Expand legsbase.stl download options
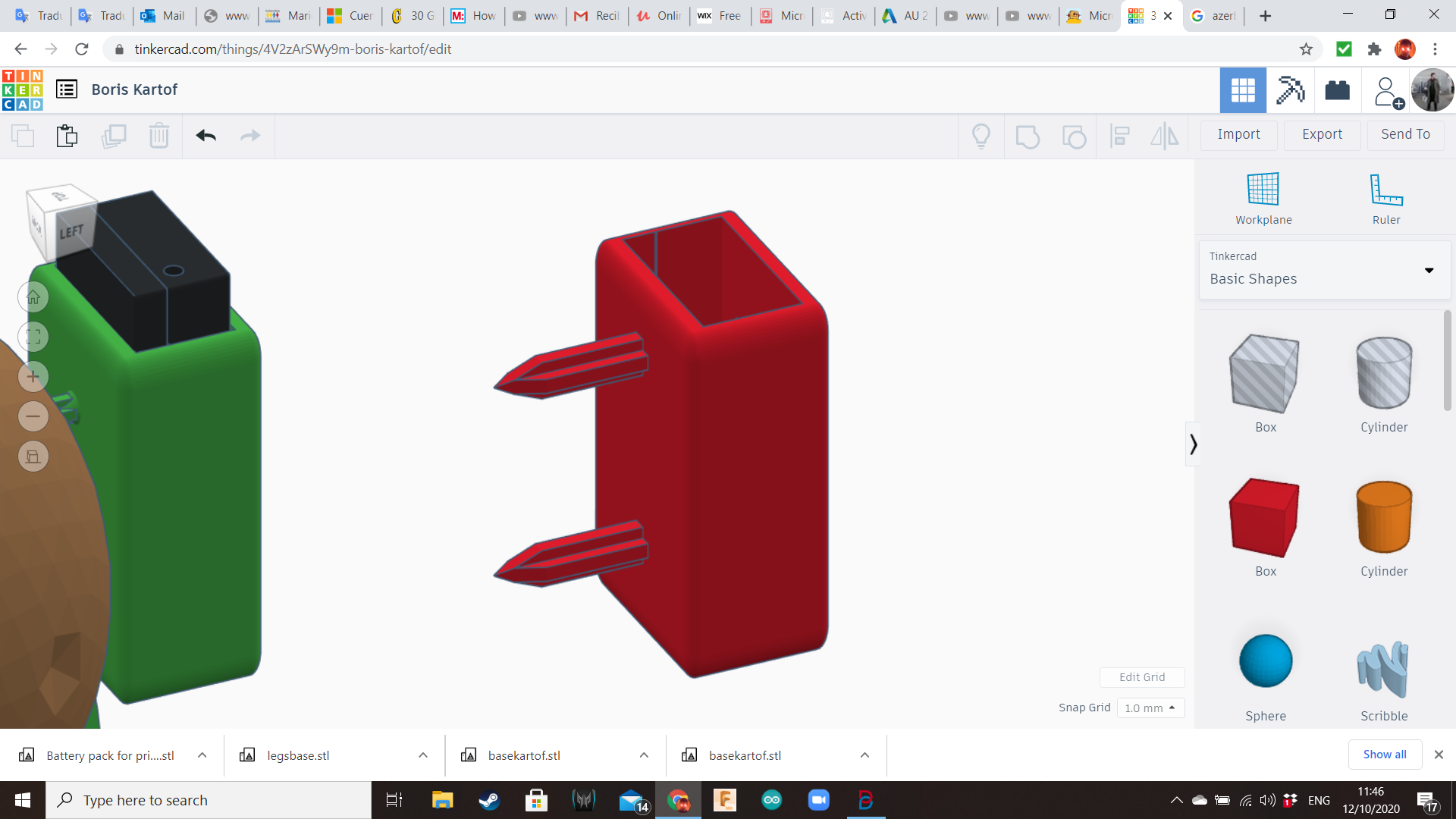The height and width of the screenshot is (819, 1456). click(423, 755)
